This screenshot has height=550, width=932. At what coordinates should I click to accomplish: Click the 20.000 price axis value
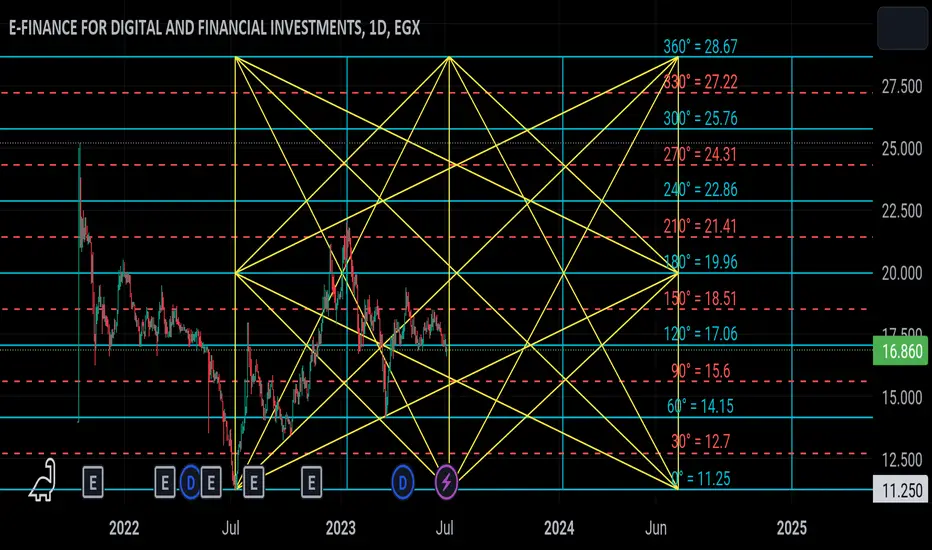(902, 273)
